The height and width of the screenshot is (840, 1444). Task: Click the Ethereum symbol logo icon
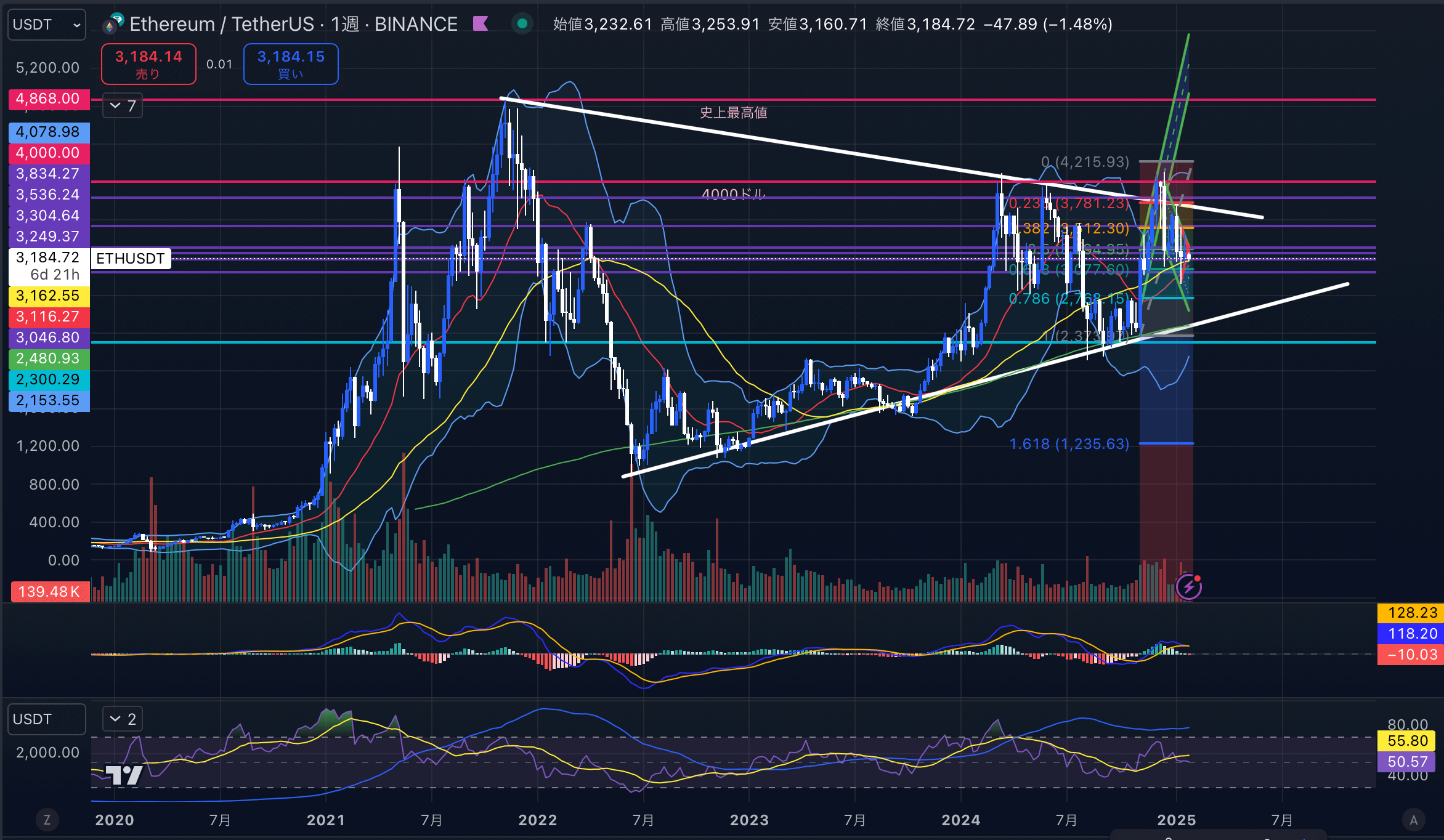coord(113,23)
